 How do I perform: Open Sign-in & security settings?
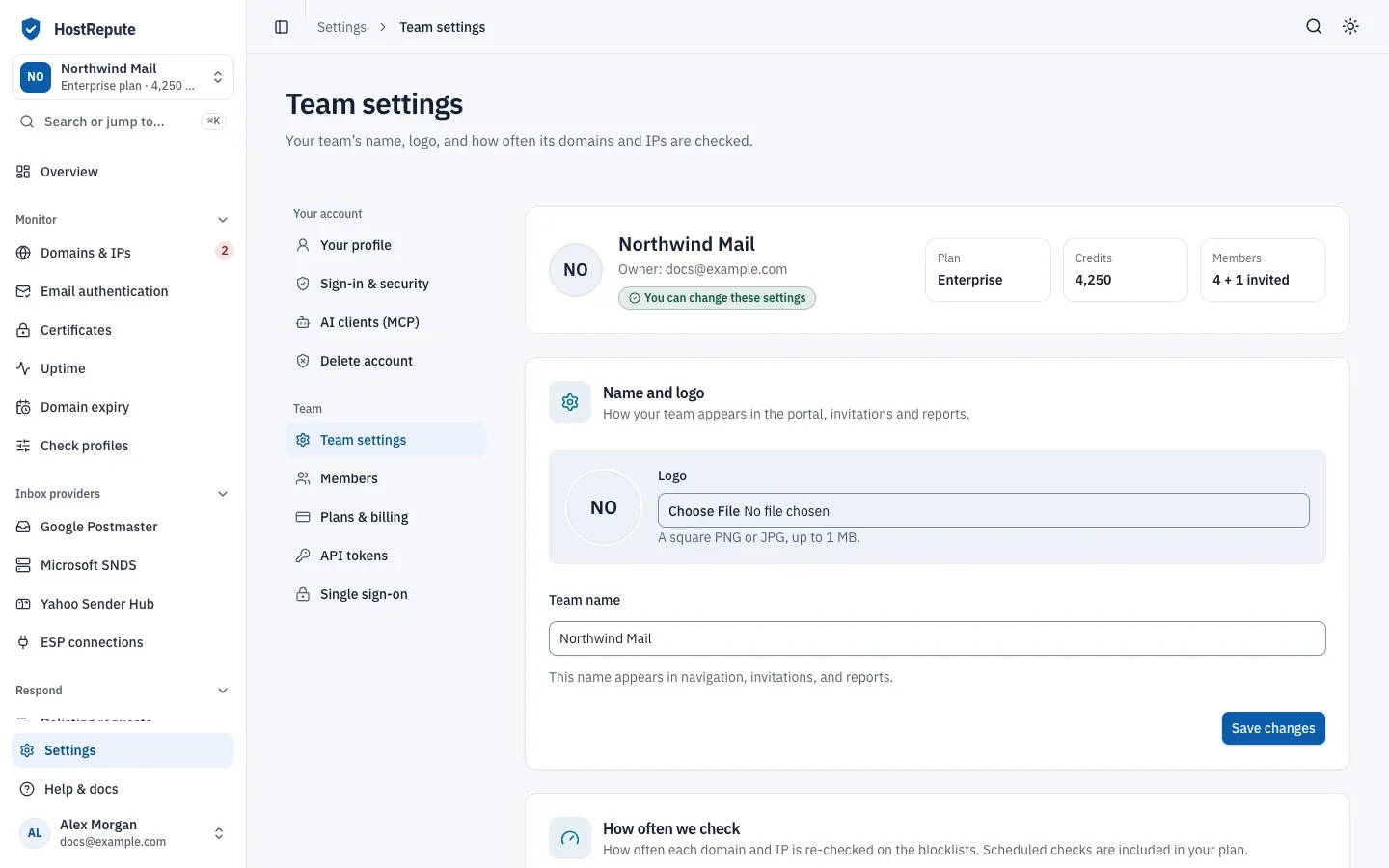(386, 284)
